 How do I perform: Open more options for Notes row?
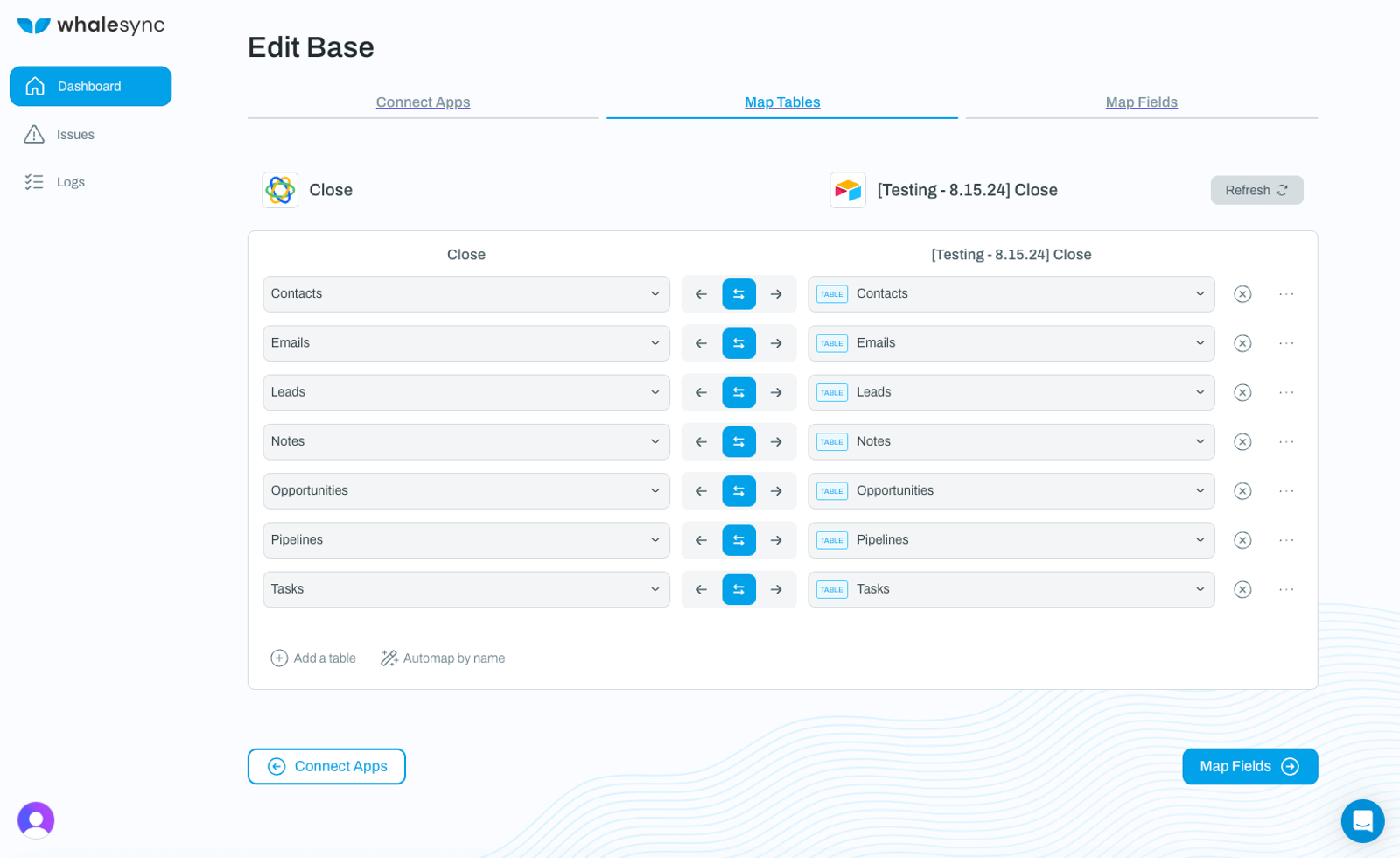click(x=1286, y=442)
